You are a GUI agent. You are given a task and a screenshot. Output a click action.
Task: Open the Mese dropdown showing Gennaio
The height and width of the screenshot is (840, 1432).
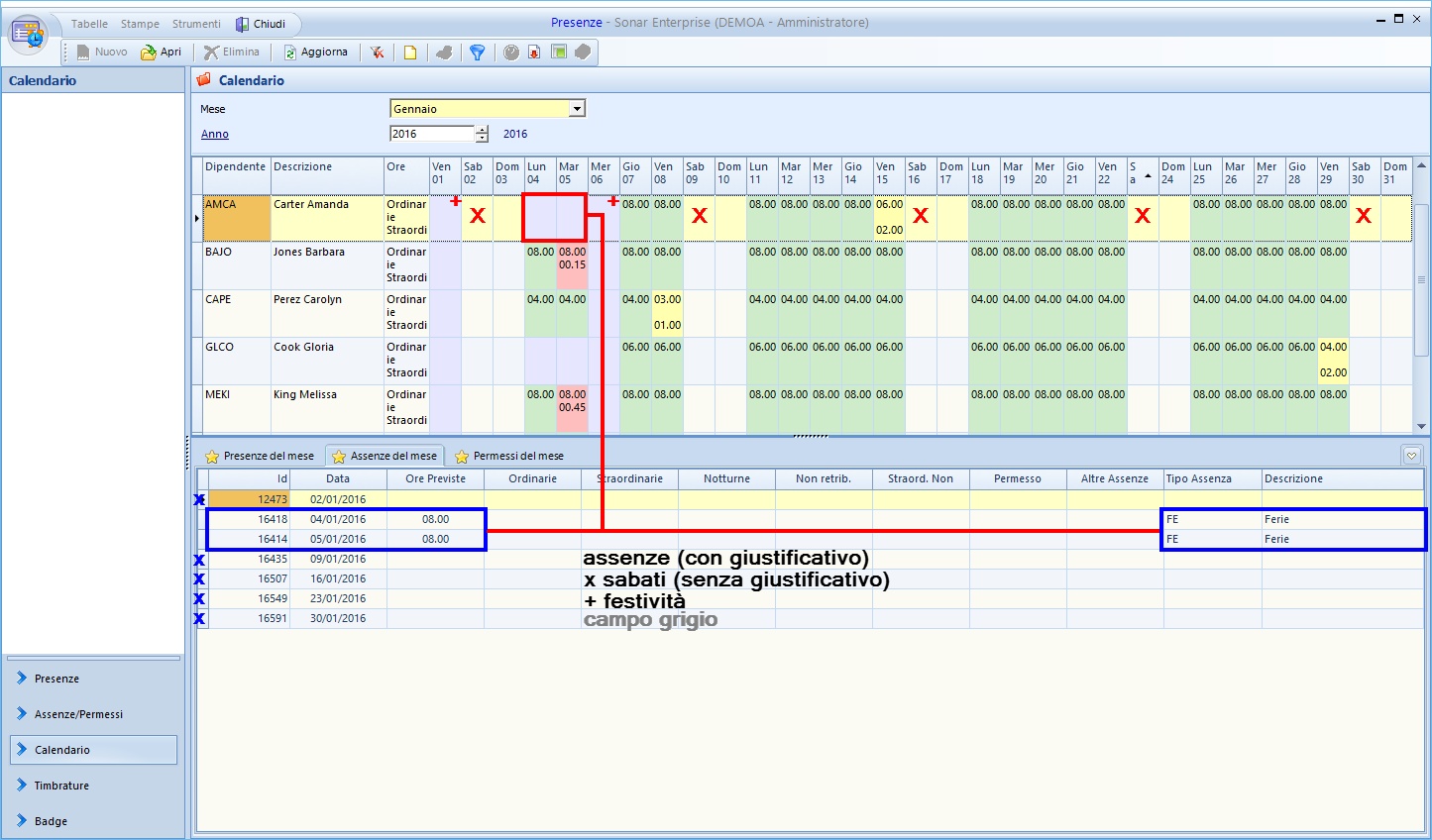577,109
